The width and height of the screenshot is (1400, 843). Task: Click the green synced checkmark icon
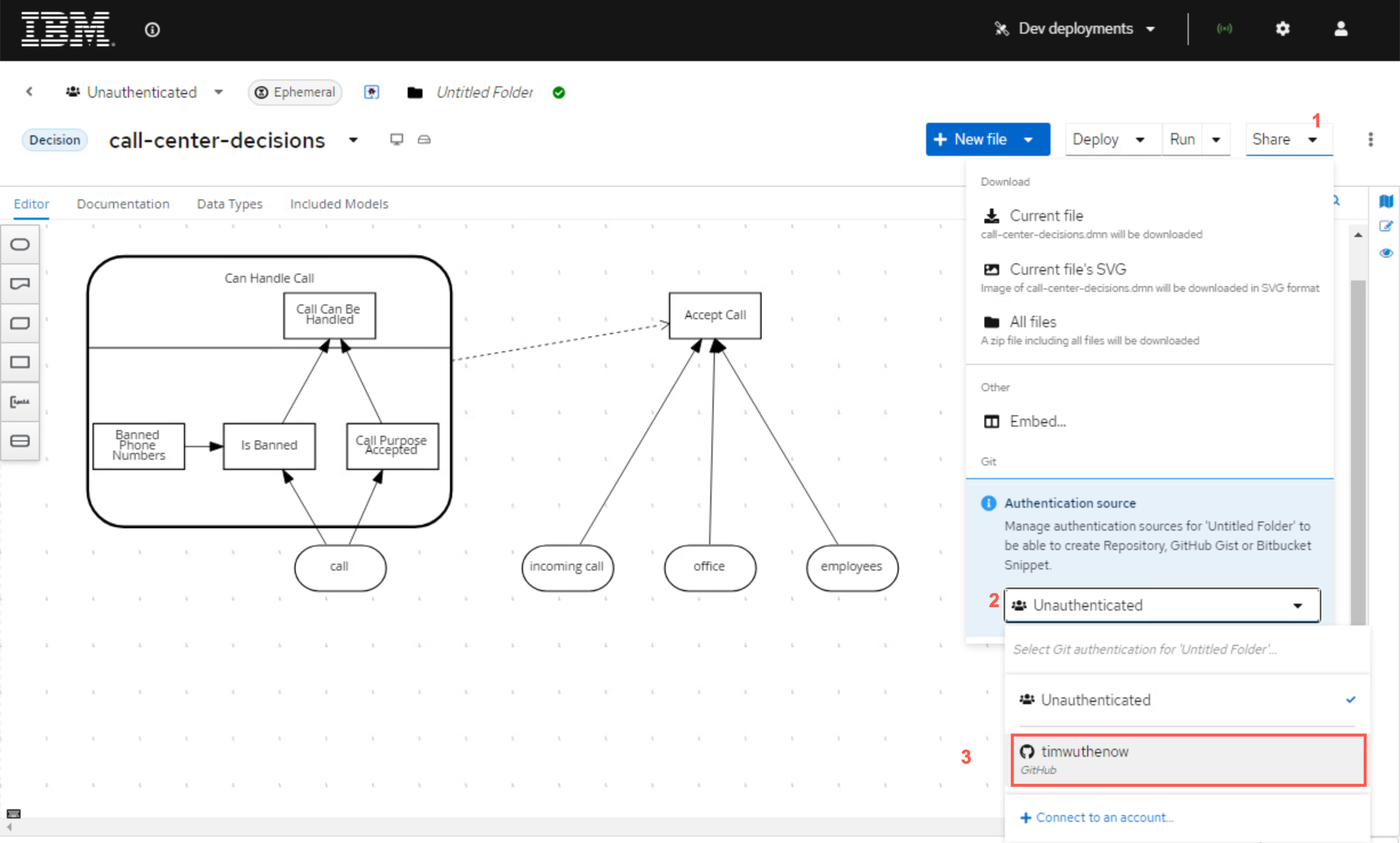tap(559, 93)
